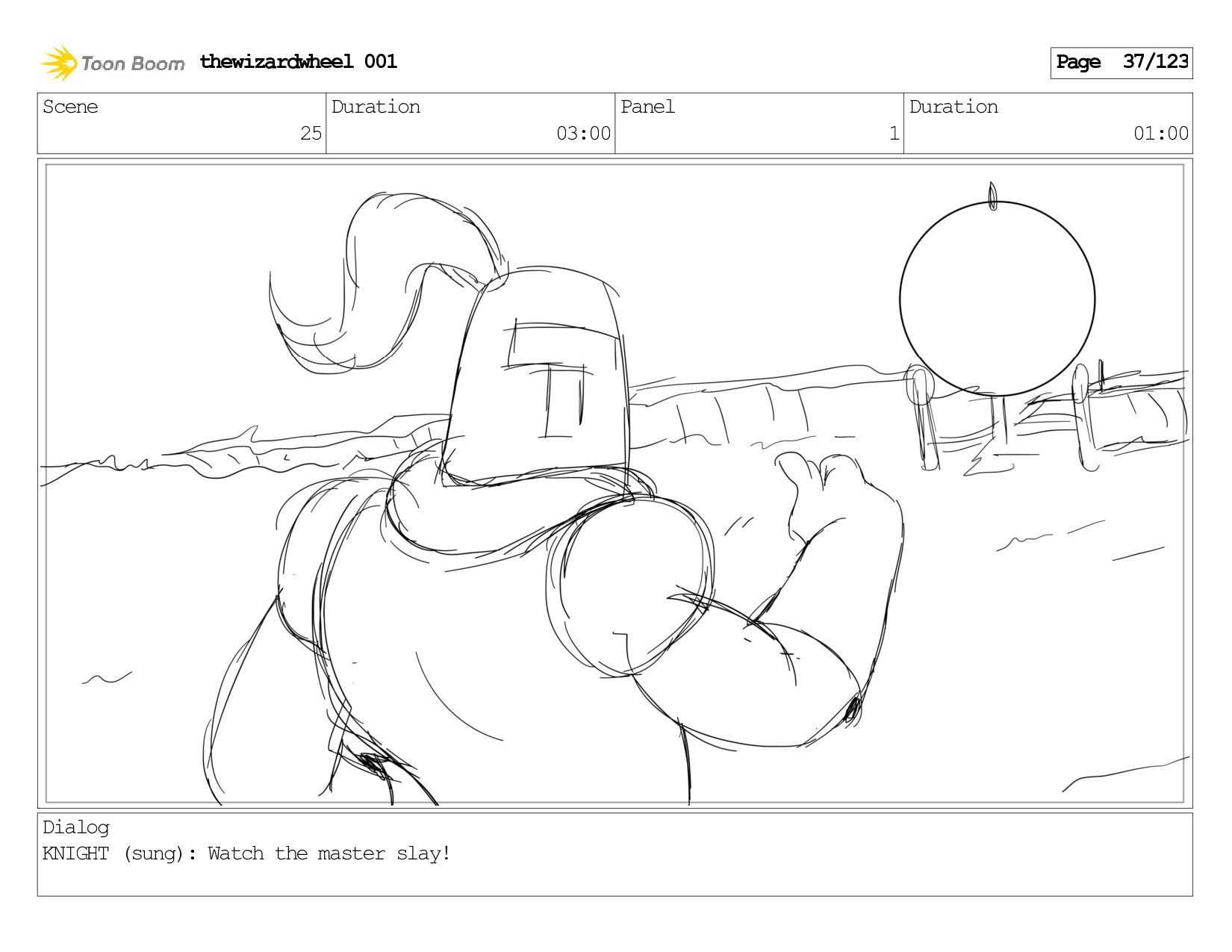Click the 'Dialog' label
This screenshot has height=952, width=1232.
(x=76, y=827)
